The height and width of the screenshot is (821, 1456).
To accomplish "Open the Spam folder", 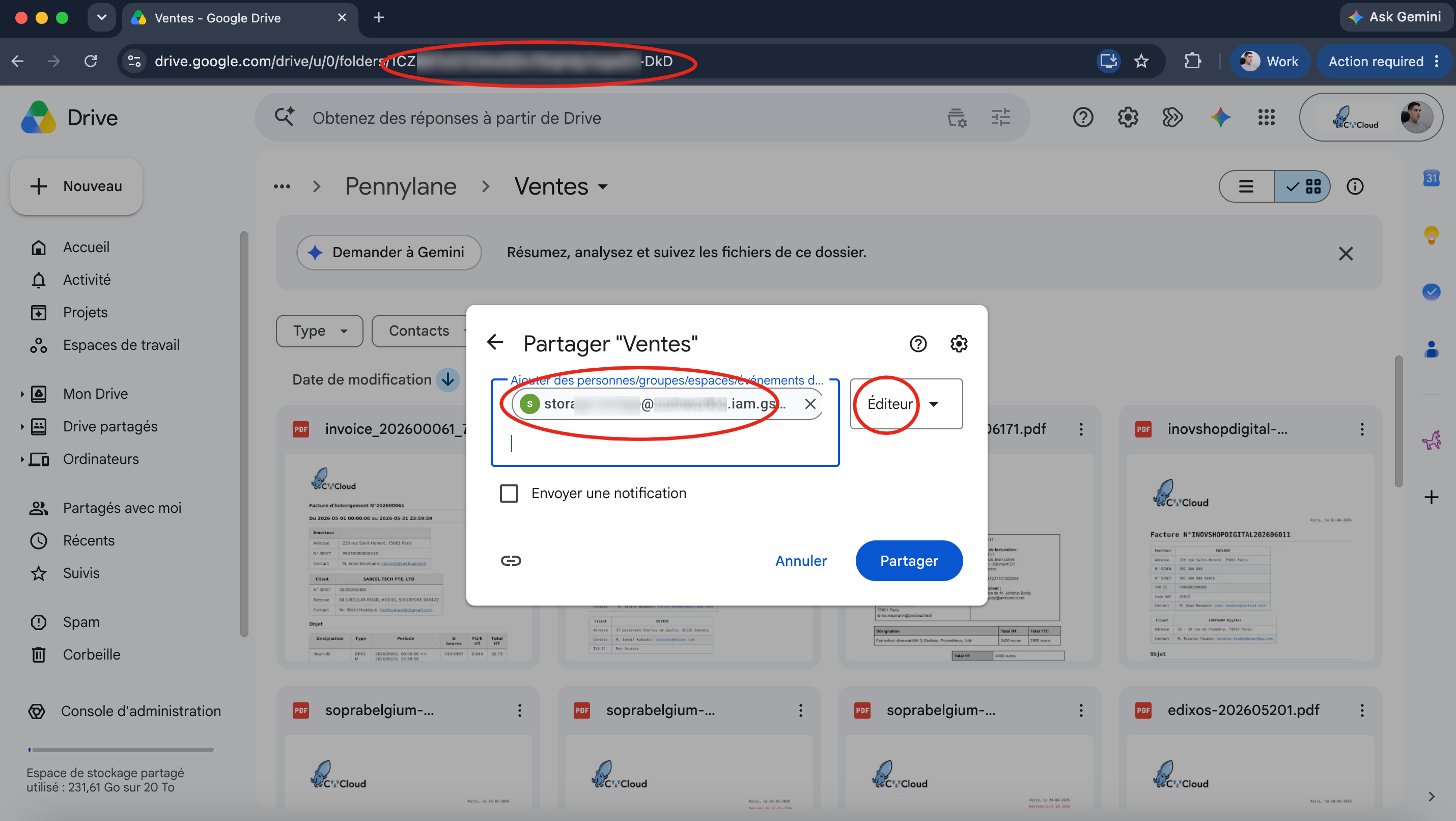I will pos(81,622).
